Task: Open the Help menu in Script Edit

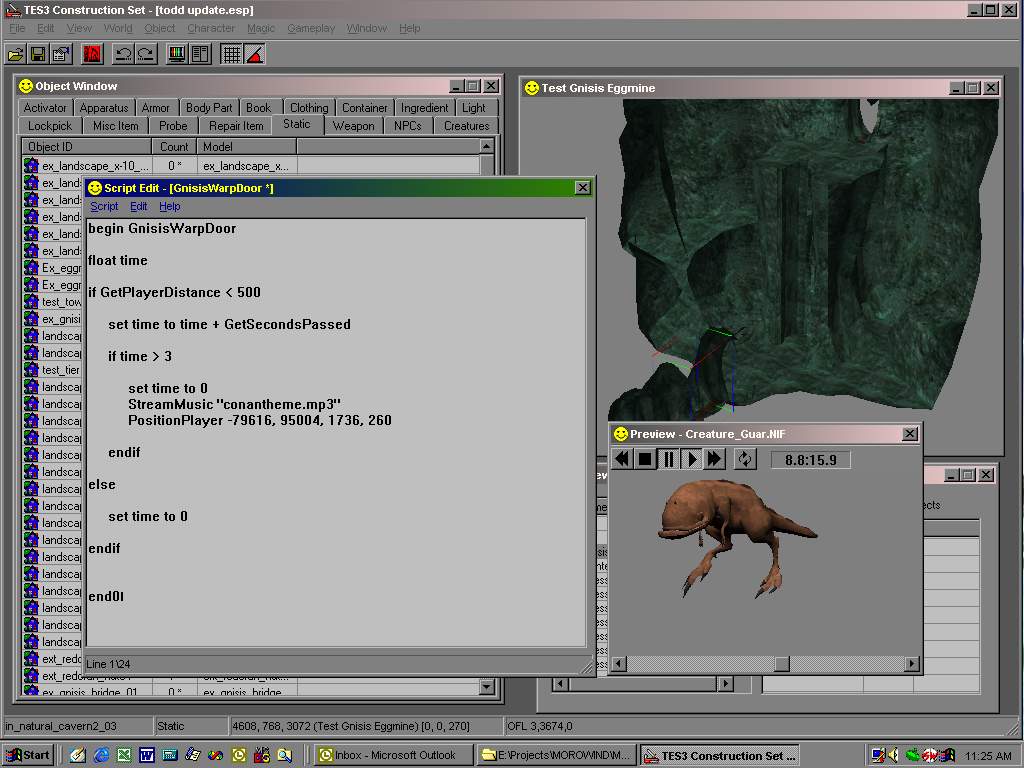Action: point(170,206)
